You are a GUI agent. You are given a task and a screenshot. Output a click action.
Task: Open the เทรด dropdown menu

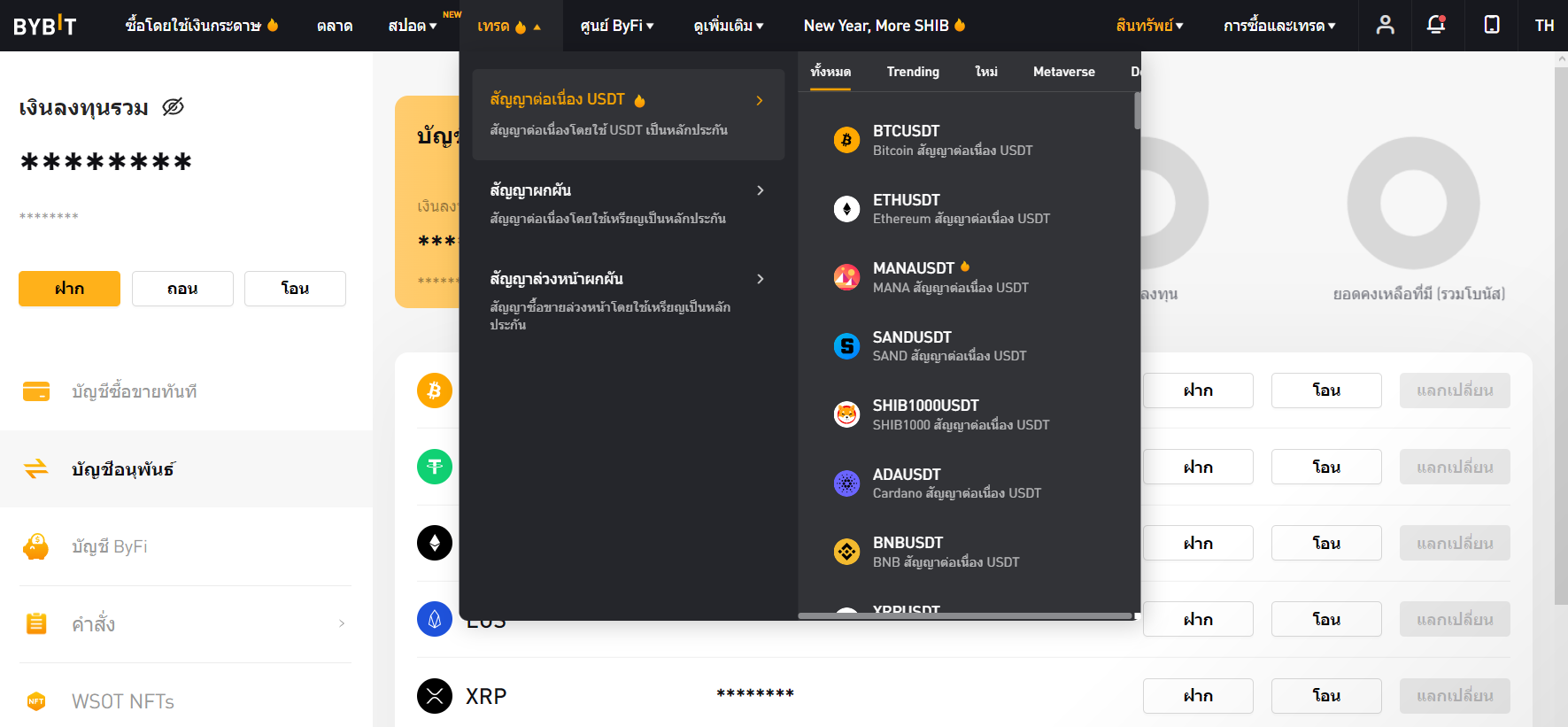tap(509, 26)
